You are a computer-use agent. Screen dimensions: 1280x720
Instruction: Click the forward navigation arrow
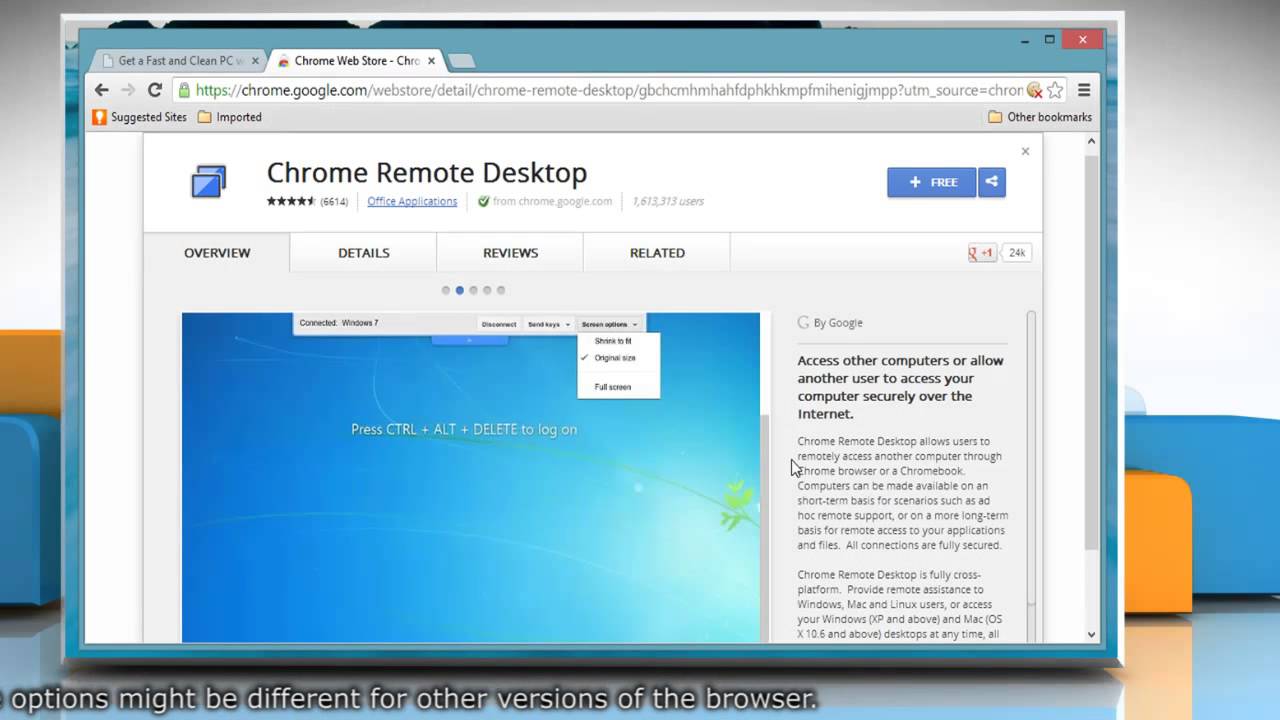pyautogui.click(x=128, y=90)
